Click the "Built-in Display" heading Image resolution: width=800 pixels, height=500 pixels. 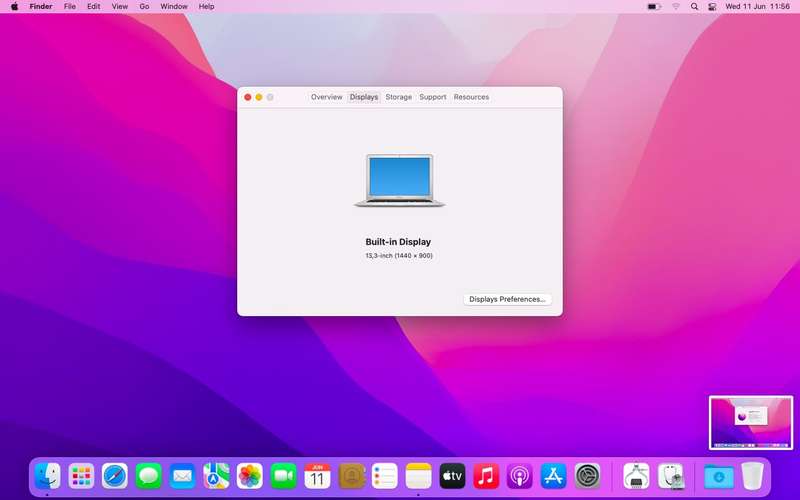pos(398,242)
